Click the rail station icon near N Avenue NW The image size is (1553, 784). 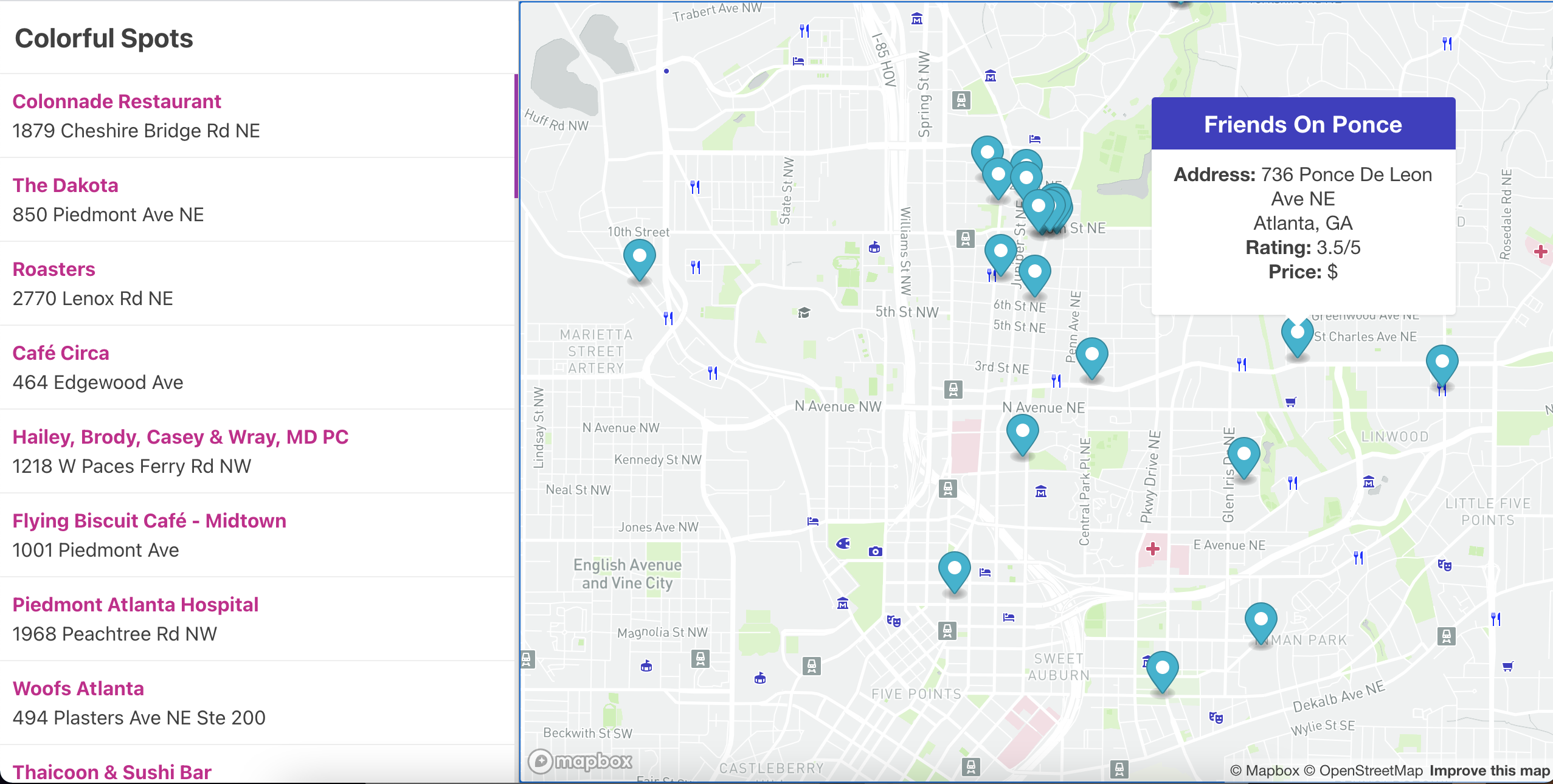pyautogui.click(x=953, y=389)
